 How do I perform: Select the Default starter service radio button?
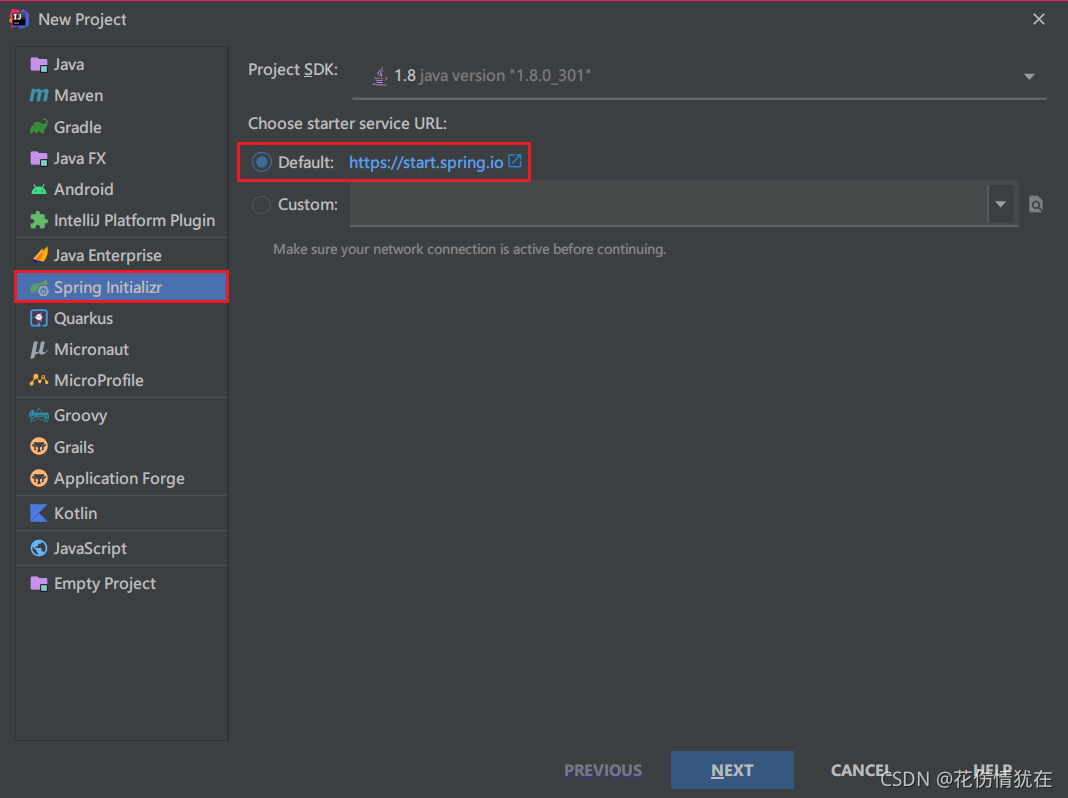(x=262, y=162)
